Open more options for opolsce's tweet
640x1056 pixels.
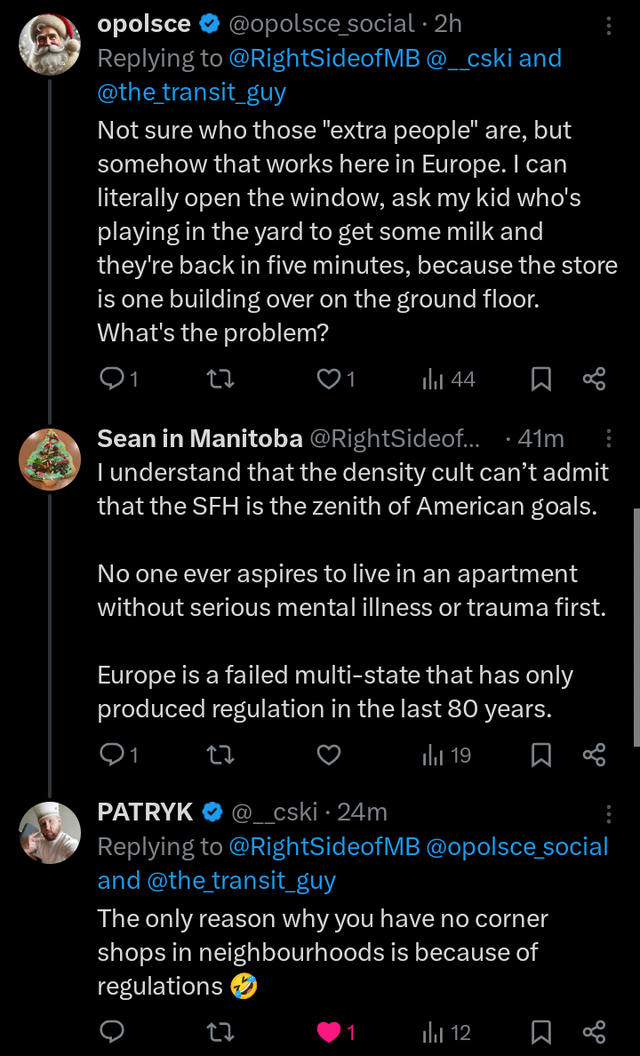pos(608,25)
